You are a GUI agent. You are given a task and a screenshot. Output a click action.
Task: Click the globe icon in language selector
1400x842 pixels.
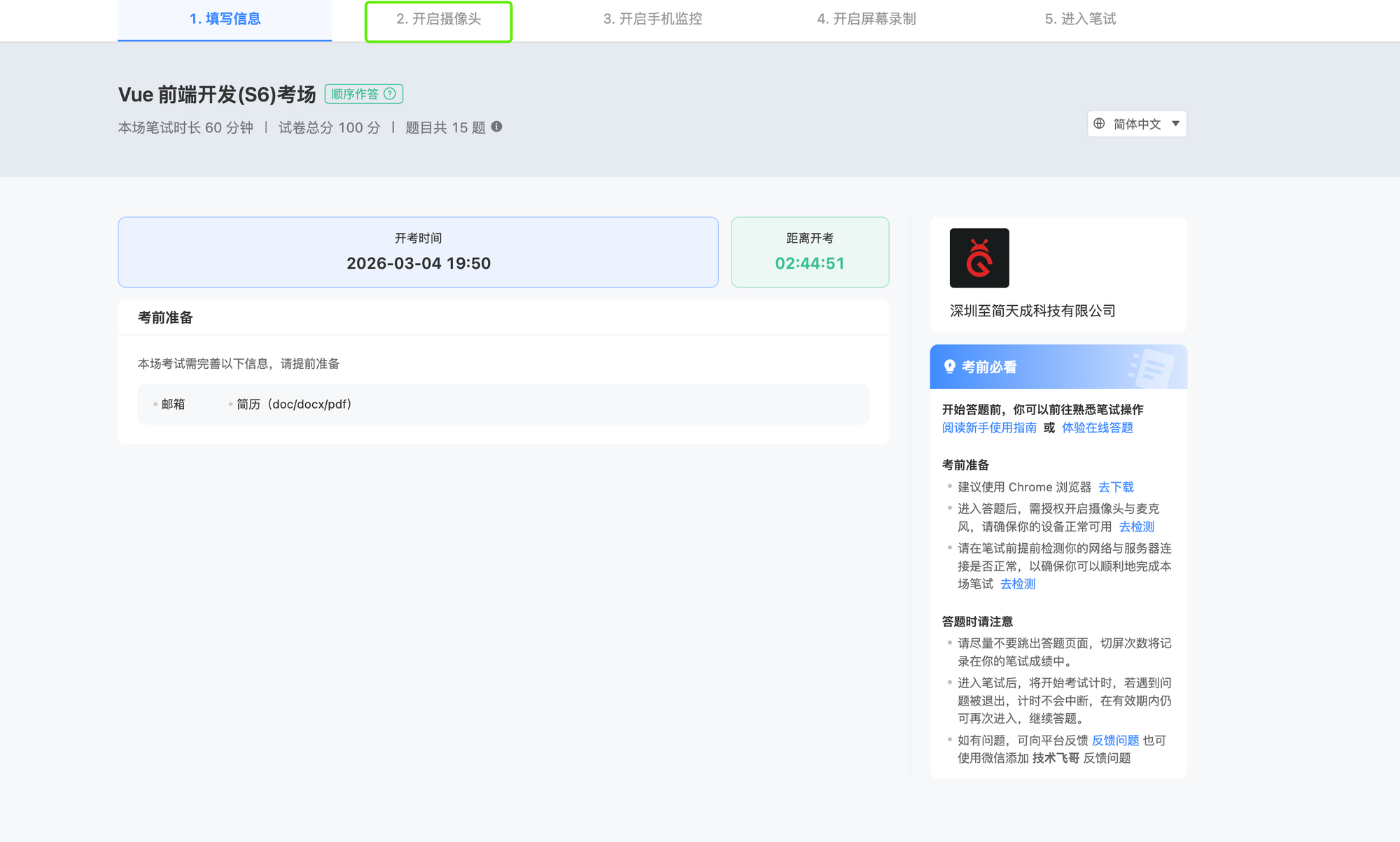coord(1099,124)
